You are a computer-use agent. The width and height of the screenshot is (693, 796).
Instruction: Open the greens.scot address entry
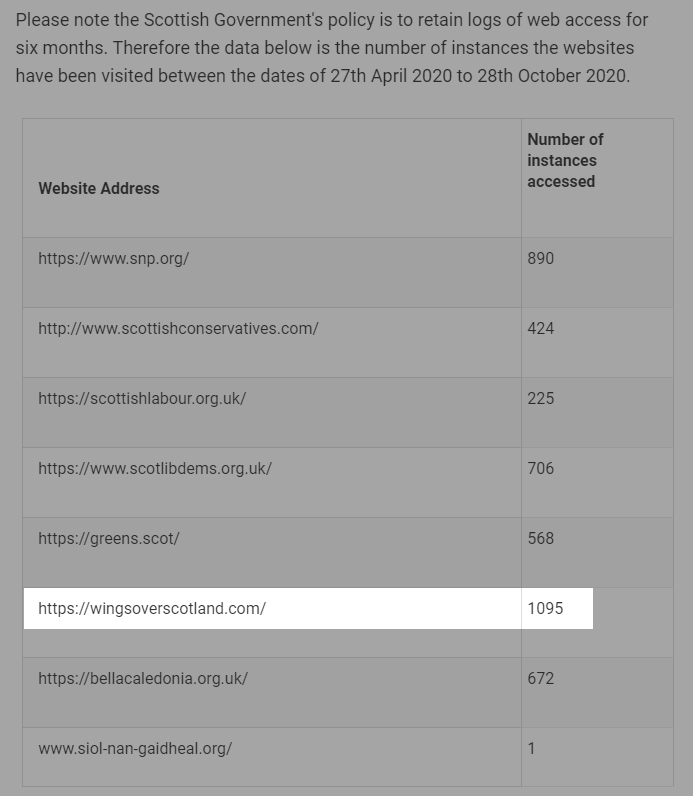pyautogui.click(x=109, y=539)
